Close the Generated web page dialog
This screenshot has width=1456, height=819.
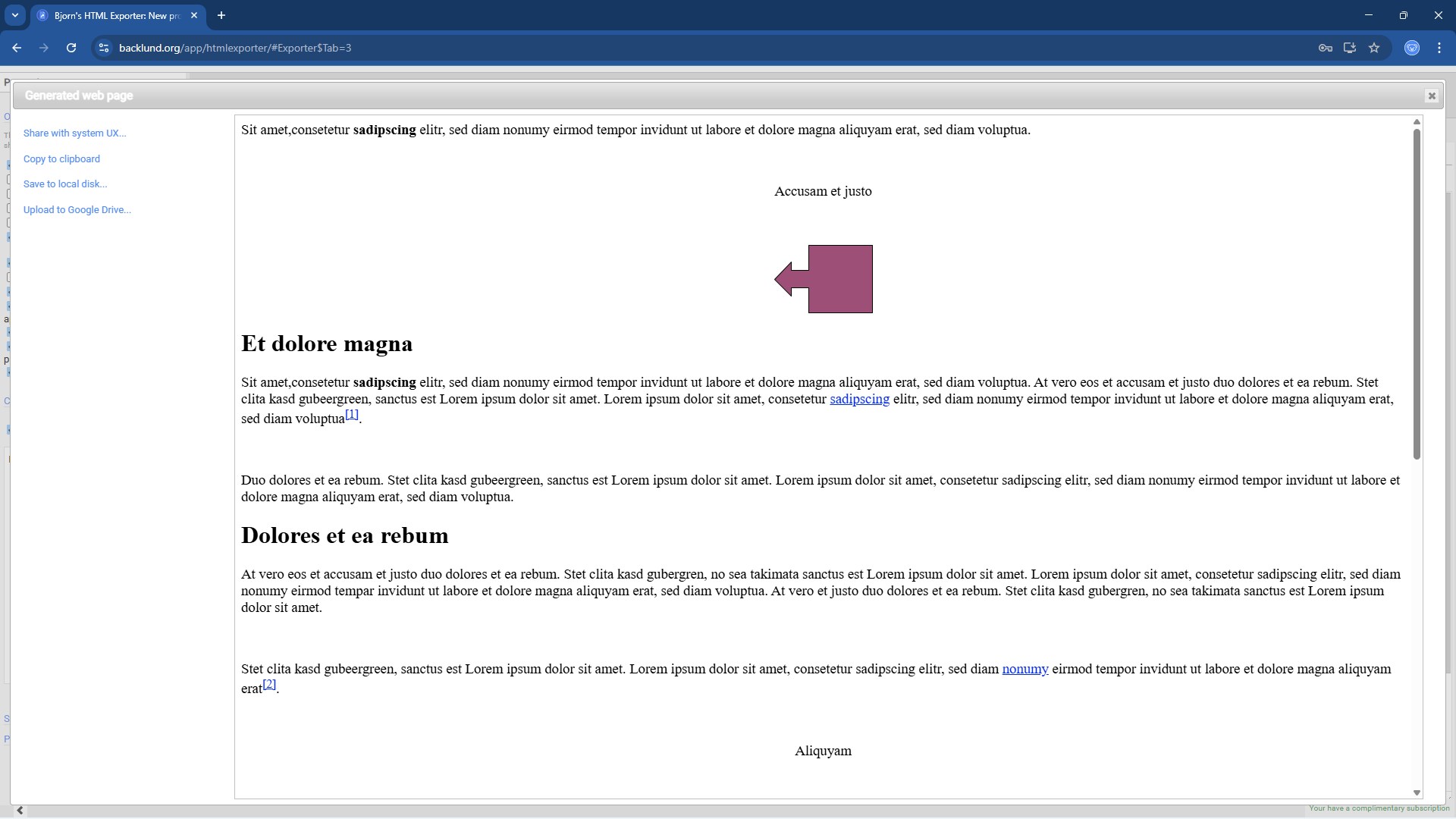coord(1431,96)
